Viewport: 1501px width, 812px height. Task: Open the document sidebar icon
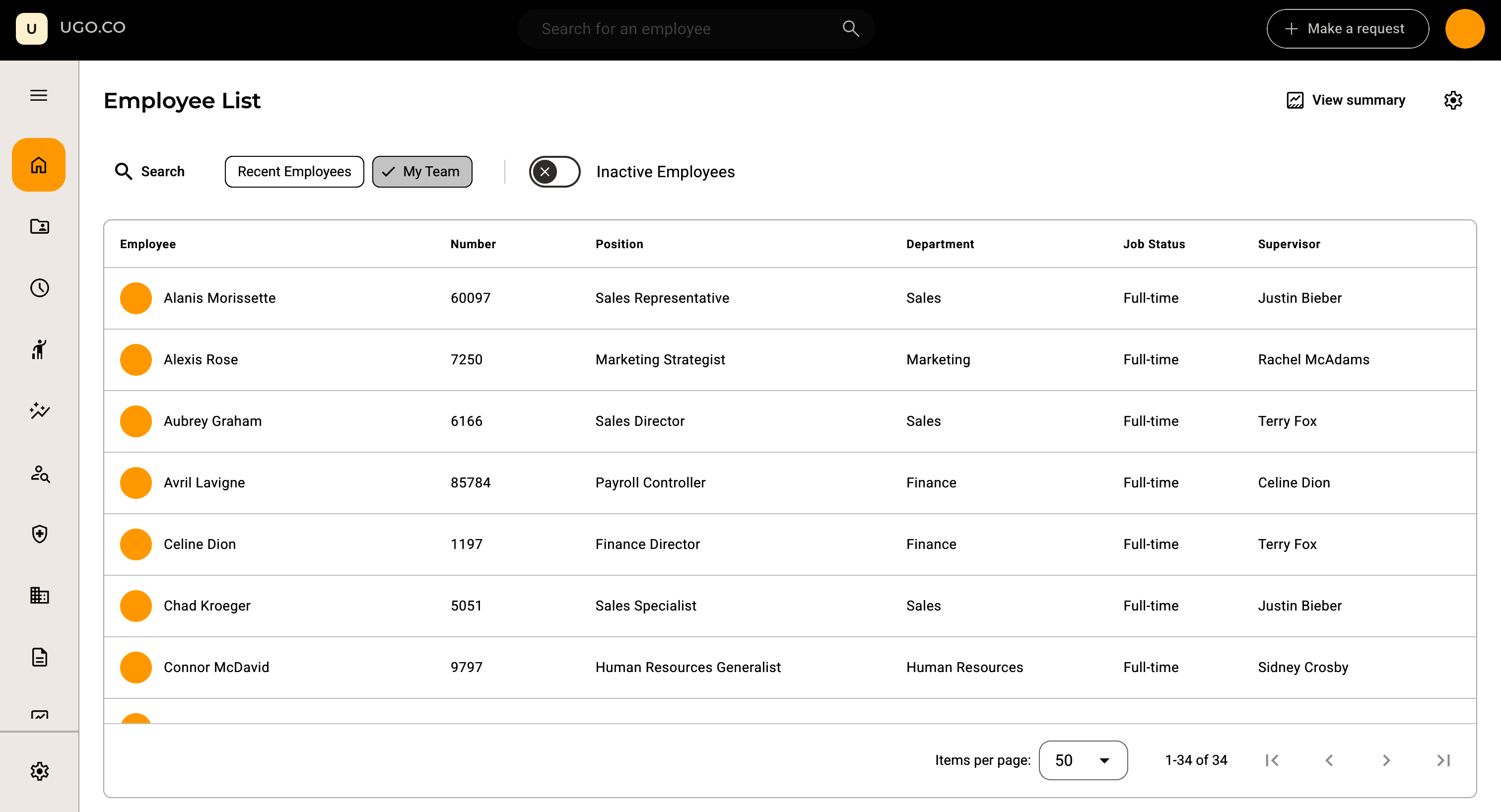pyautogui.click(x=39, y=657)
